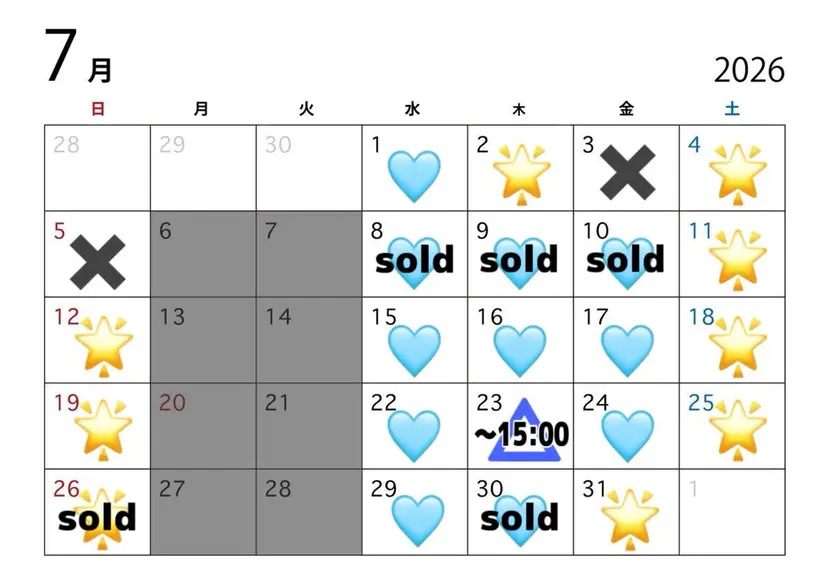This screenshot has width=828, height=587.
Task: Click the heart on July 29
Action: click(x=417, y=520)
